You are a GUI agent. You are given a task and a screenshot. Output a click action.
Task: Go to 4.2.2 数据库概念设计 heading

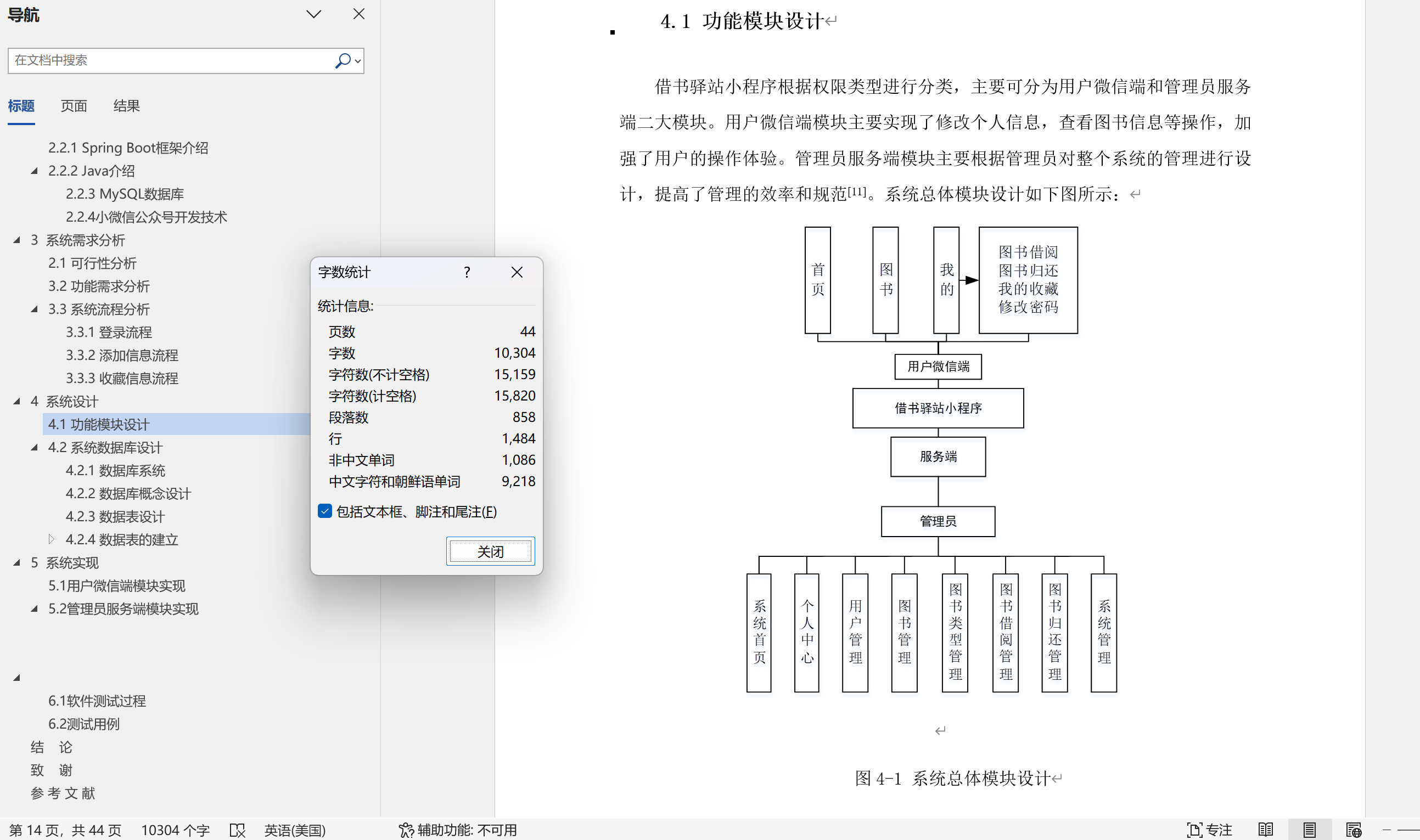click(128, 494)
